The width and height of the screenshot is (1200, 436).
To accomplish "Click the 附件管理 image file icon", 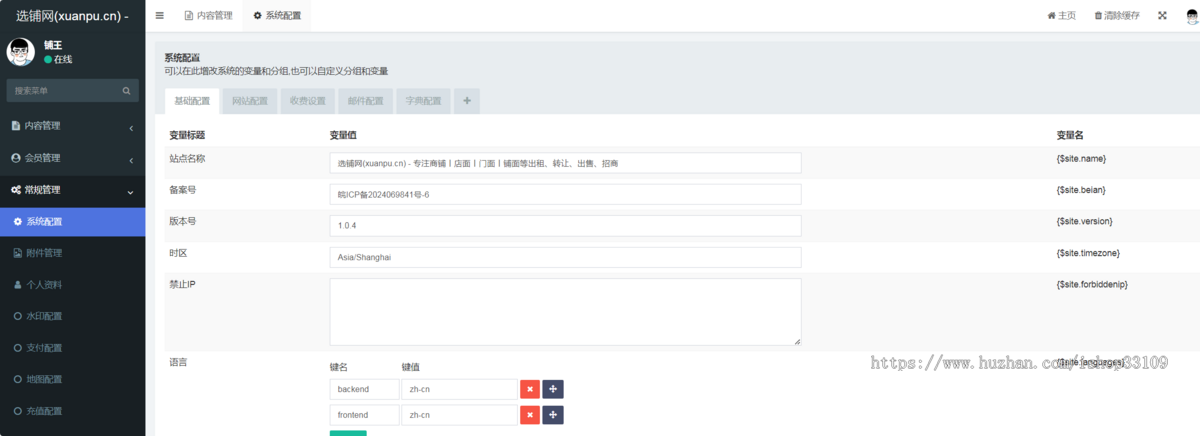I will 18,253.
